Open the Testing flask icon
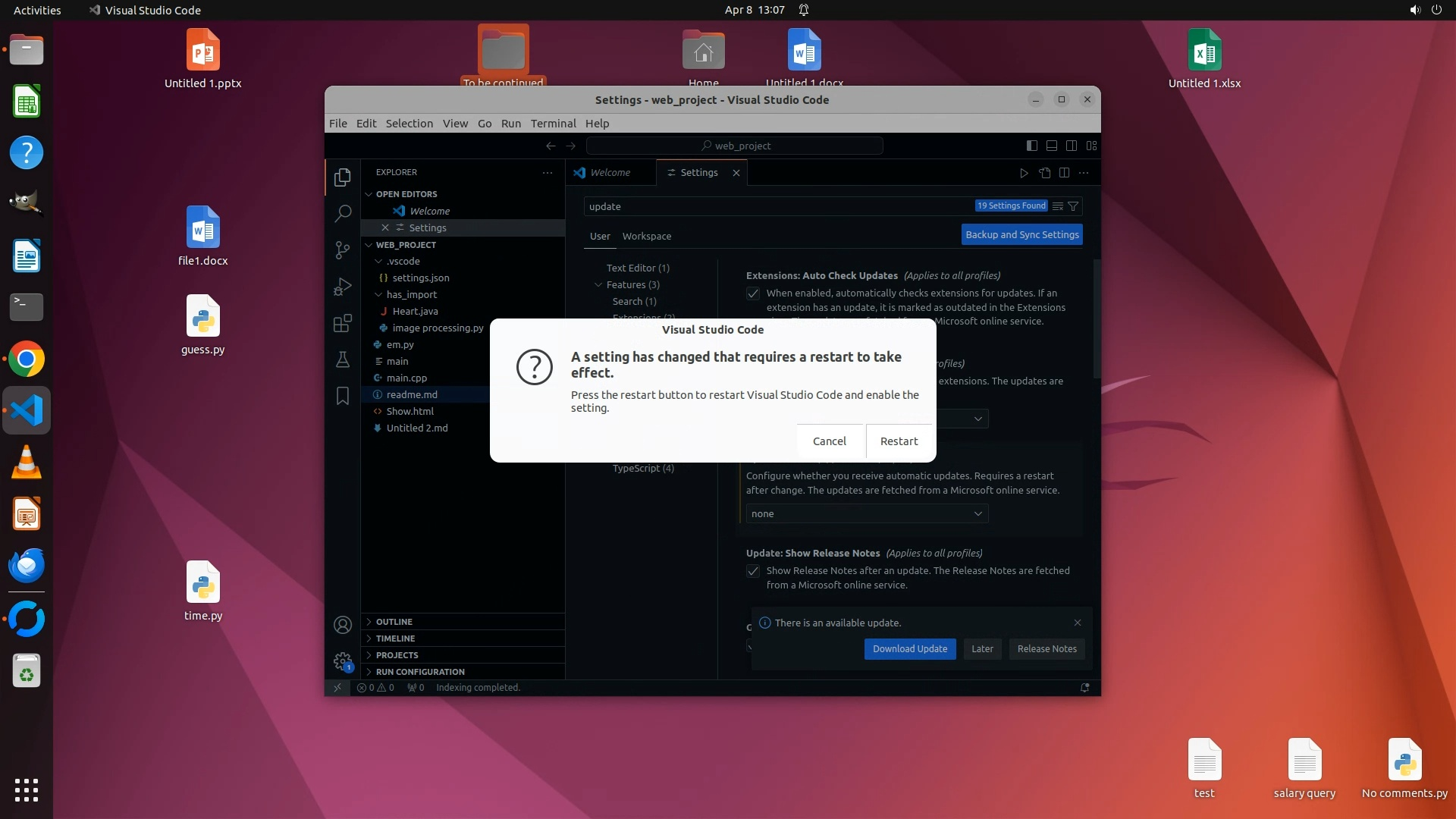Viewport: 1456px width, 819px height. 343,359
